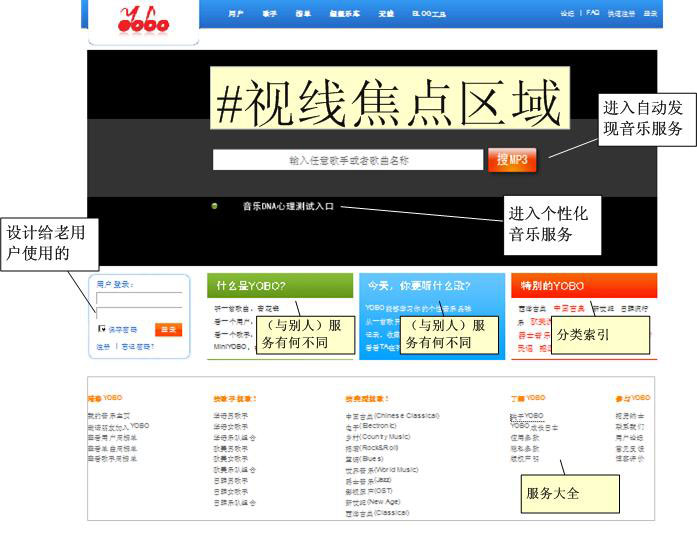
Task: Click the password field in login box
Action: [139, 313]
